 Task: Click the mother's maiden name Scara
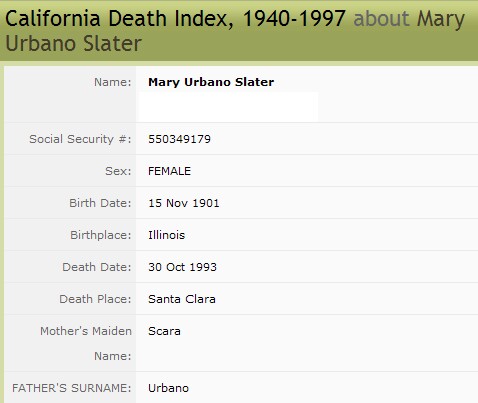tap(164, 331)
